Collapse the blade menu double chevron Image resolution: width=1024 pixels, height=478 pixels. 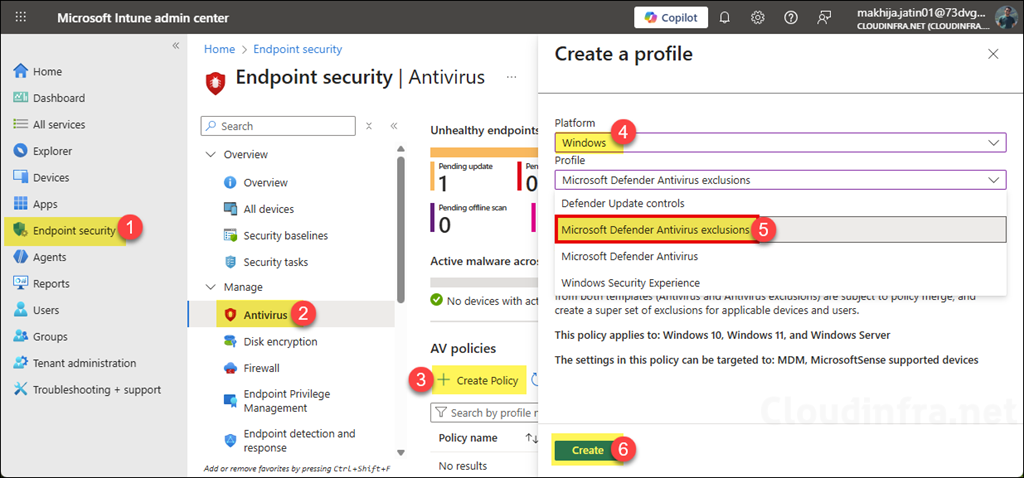(394, 126)
